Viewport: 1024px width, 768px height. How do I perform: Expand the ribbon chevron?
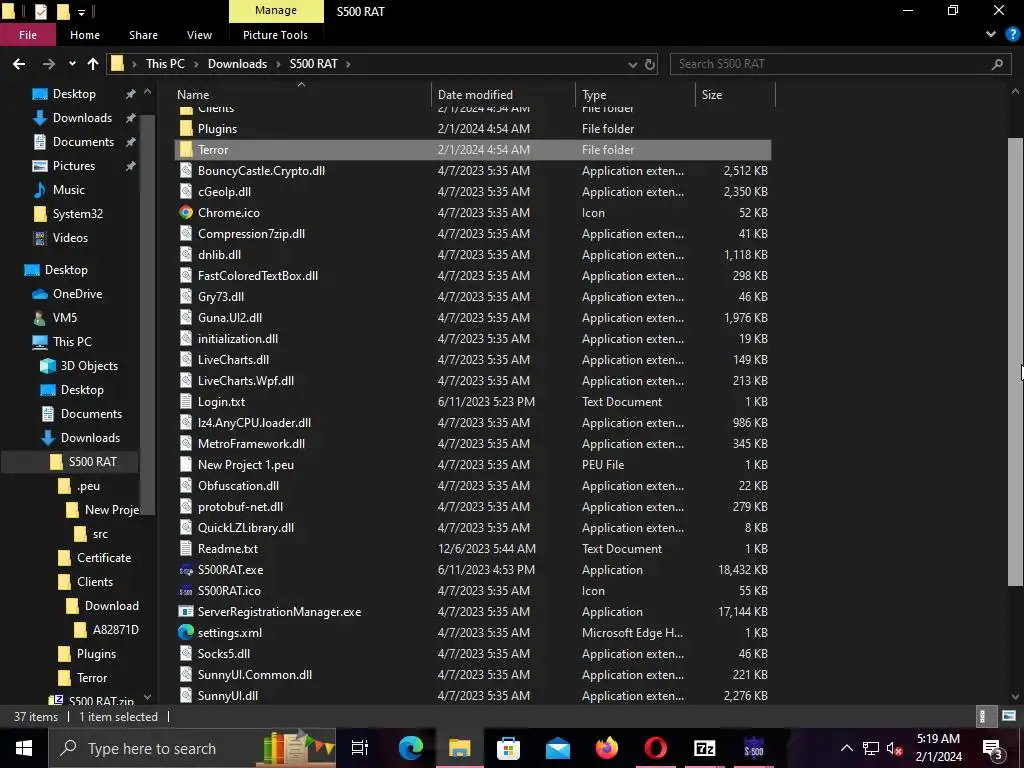click(x=991, y=35)
